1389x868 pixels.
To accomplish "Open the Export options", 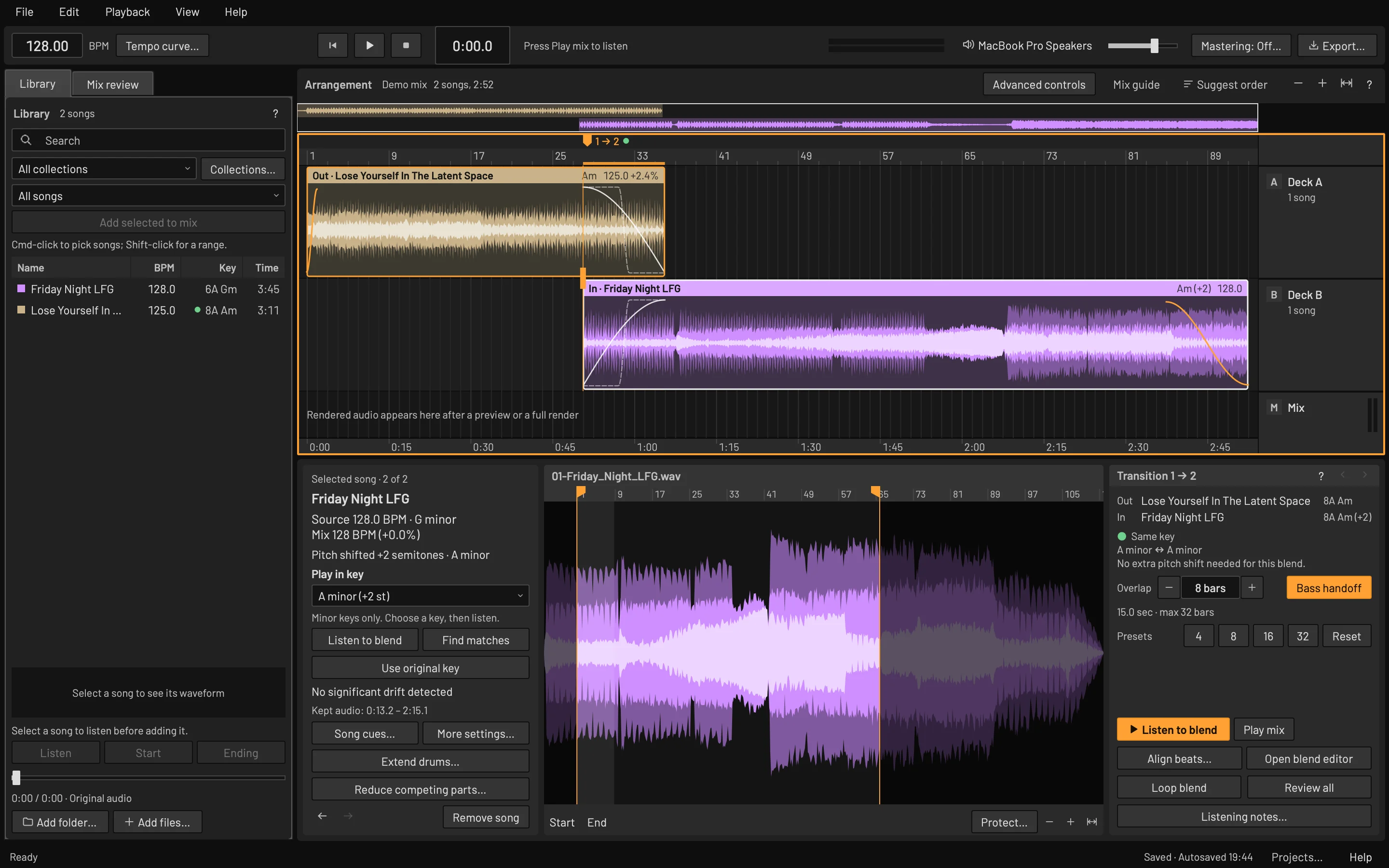I will (1337, 45).
